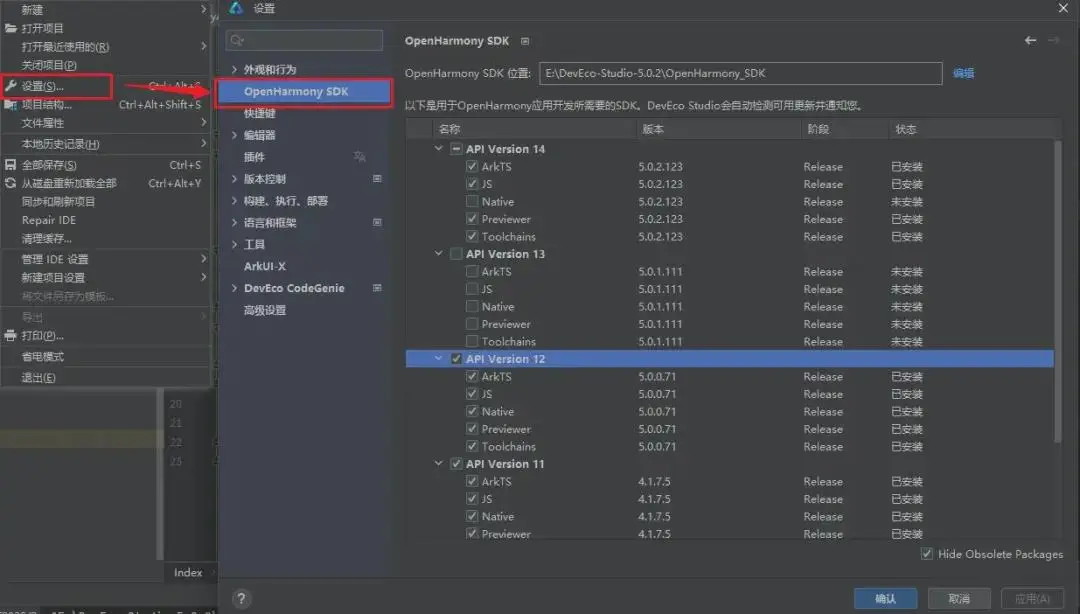Screen dimensions: 1080x614
Task: Click the wrench icon next to 设置(S)
Action: [x=10, y=86]
